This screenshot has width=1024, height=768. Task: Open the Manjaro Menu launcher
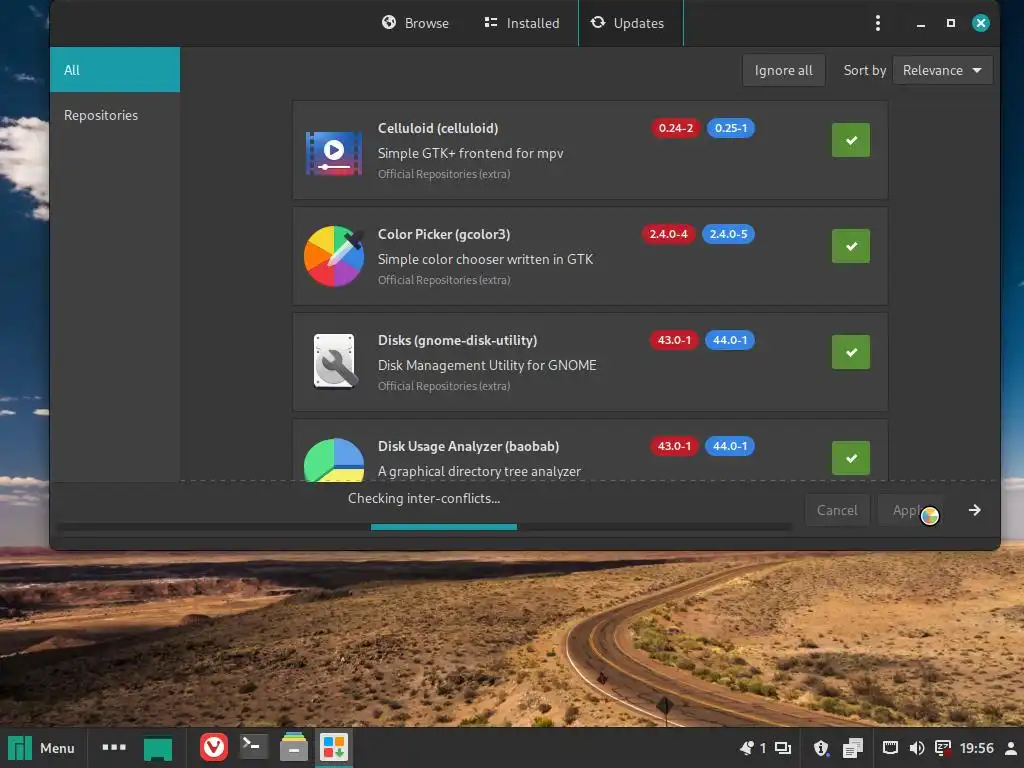point(42,748)
